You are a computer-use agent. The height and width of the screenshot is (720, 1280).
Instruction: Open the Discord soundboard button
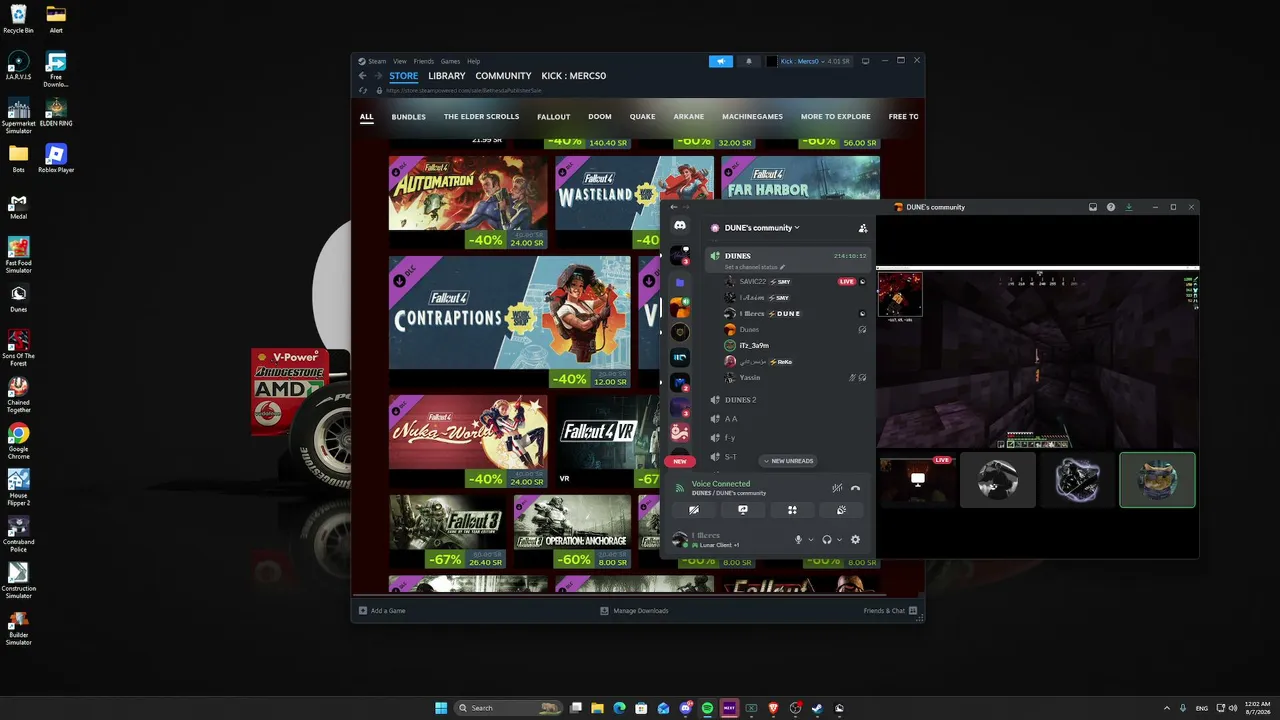pos(841,510)
